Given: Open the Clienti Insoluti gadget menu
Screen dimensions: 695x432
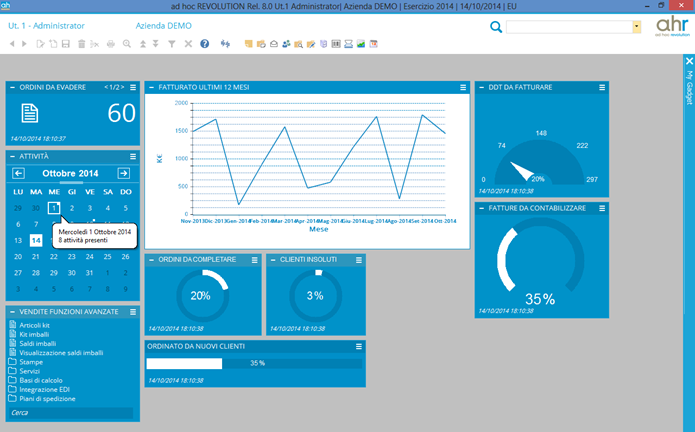Looking at the screenshot, I should coord(359,260).
